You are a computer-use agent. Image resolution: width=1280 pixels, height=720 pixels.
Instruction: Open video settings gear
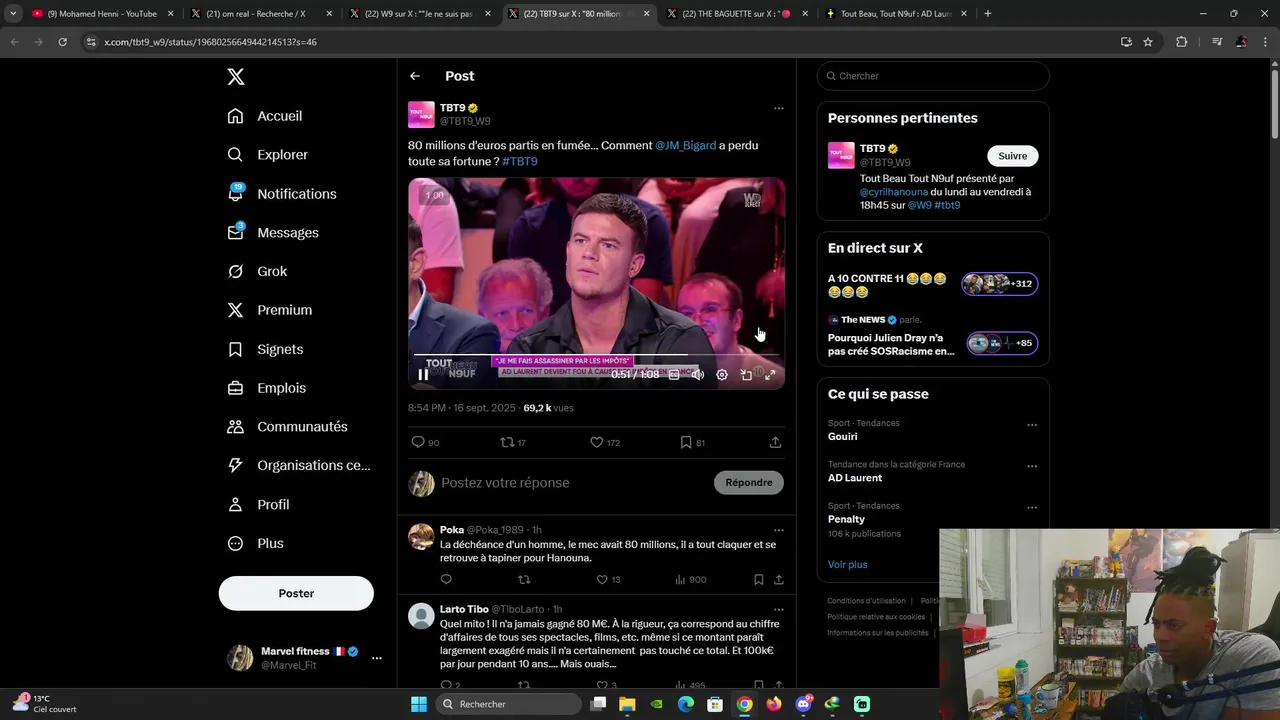click(722, 375)
